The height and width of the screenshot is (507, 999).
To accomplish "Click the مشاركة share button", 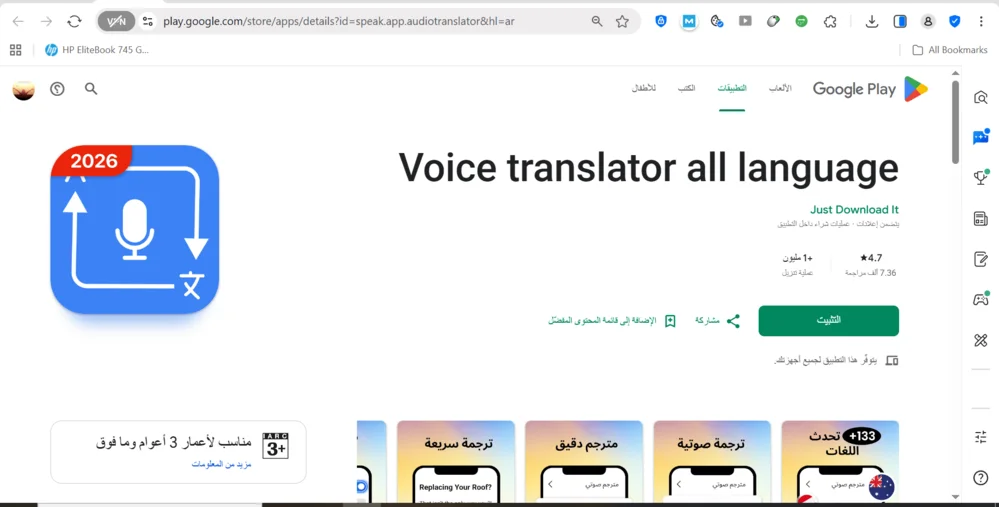I will 718,321.
